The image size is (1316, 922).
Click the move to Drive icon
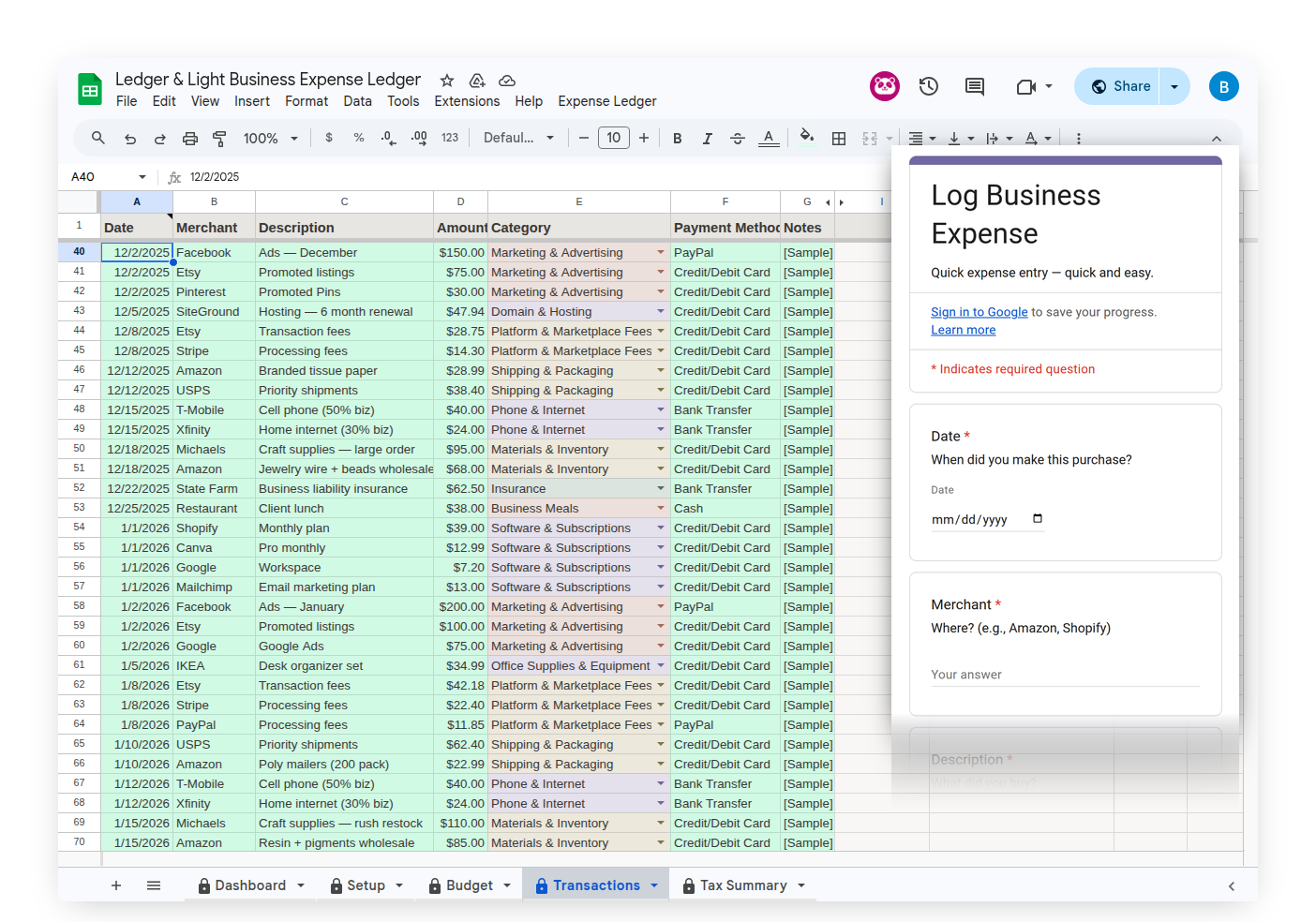[477, 81]
